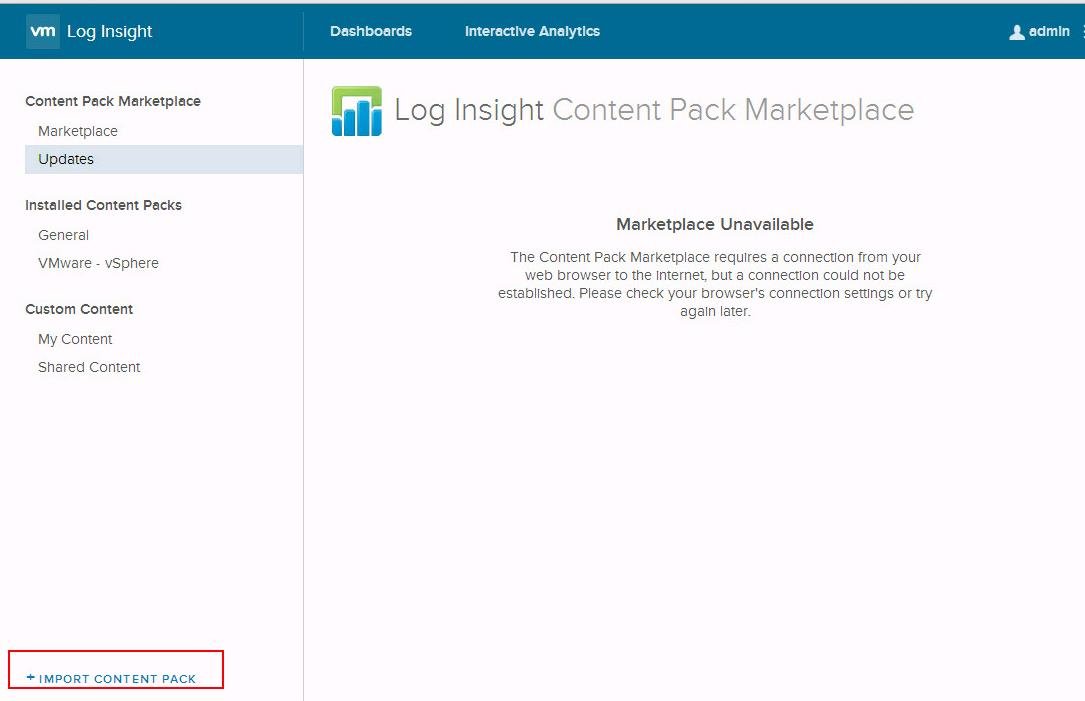This screenshot has width=1085, height=701.
Task: Open the admin account dropdown
Action: (1048, 31)
